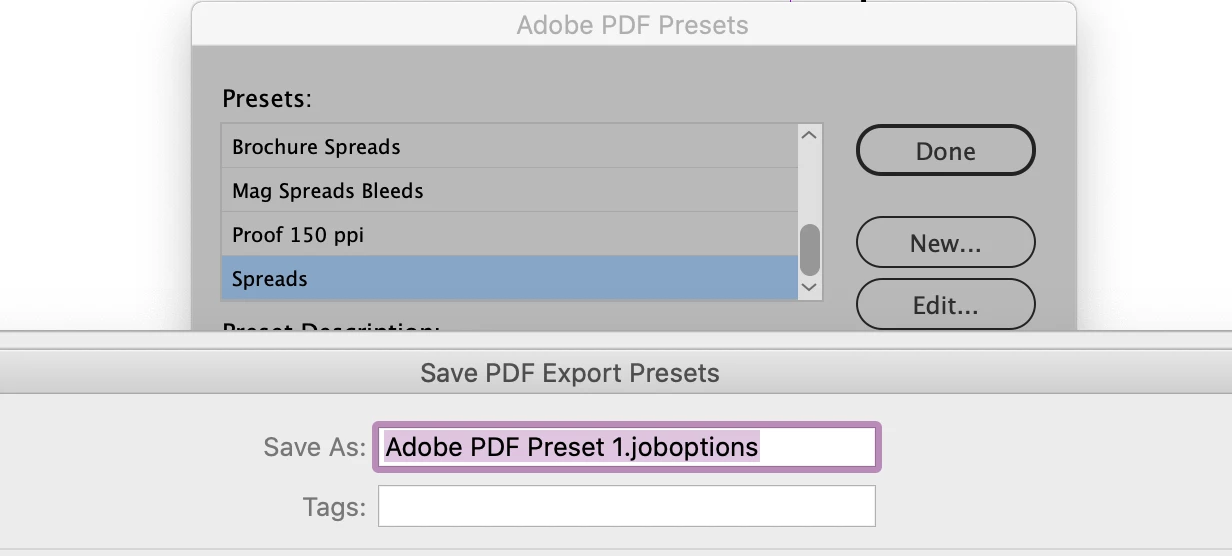1232x556 pixels.
Task: Click the Save As: label
Action: tap(315, 447)
